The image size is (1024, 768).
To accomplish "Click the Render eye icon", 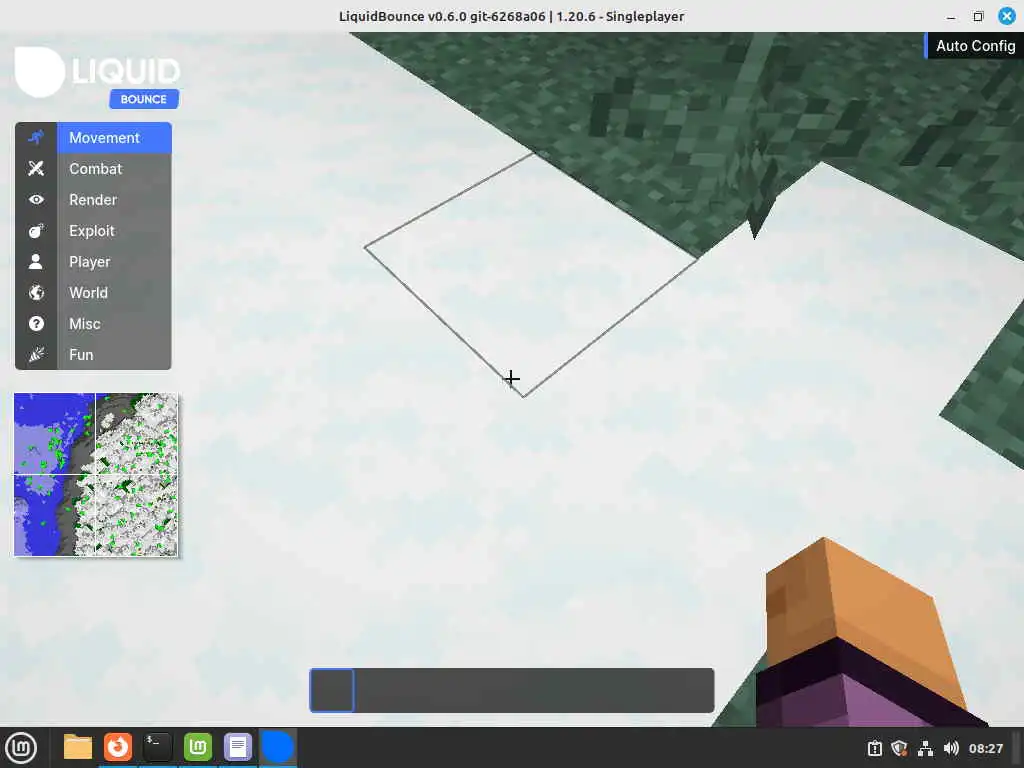I will pyautogui.click(x=36, y=200).
